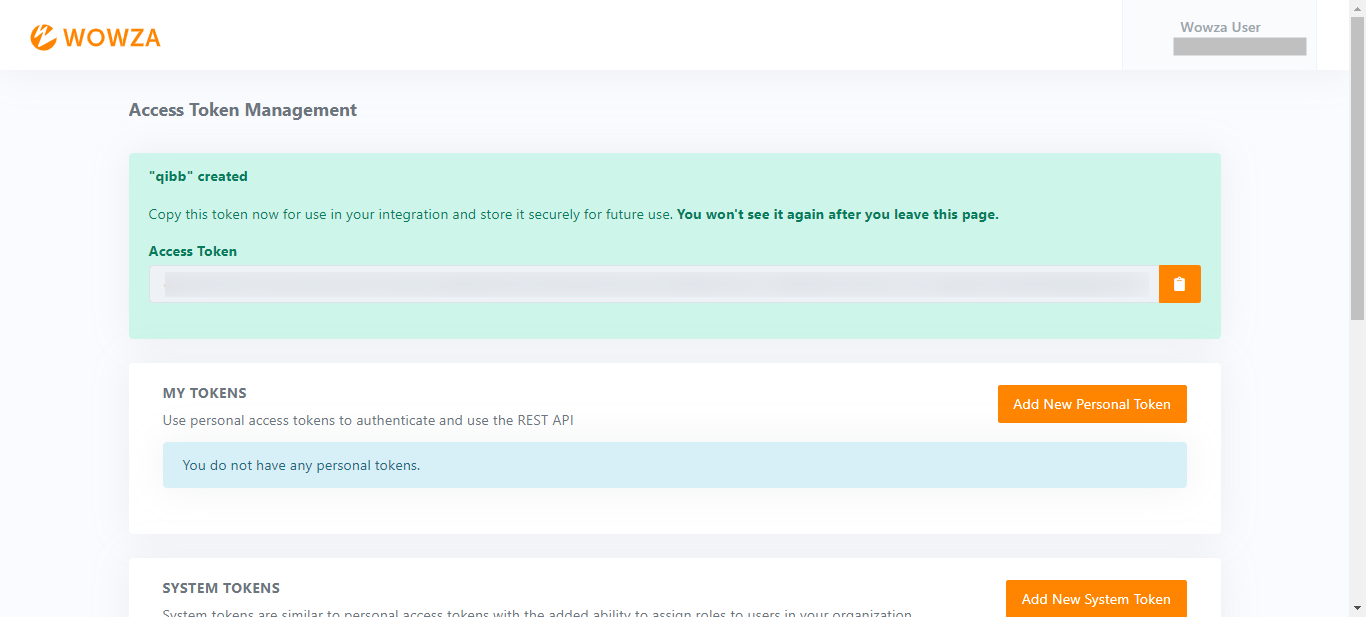Click the REST API description under My Tokens

(368, 420)
